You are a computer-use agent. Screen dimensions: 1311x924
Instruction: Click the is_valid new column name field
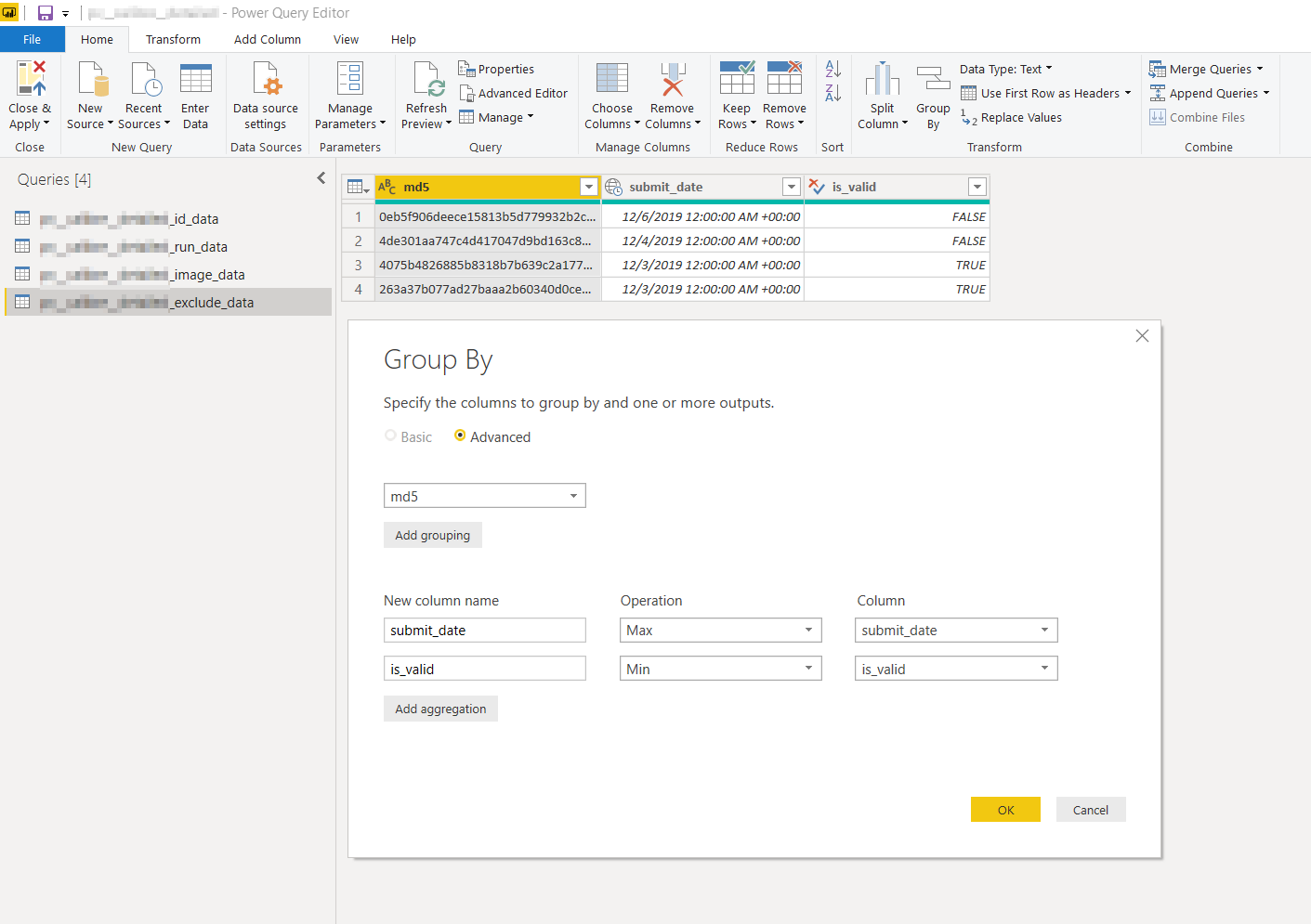pos(485,669)
